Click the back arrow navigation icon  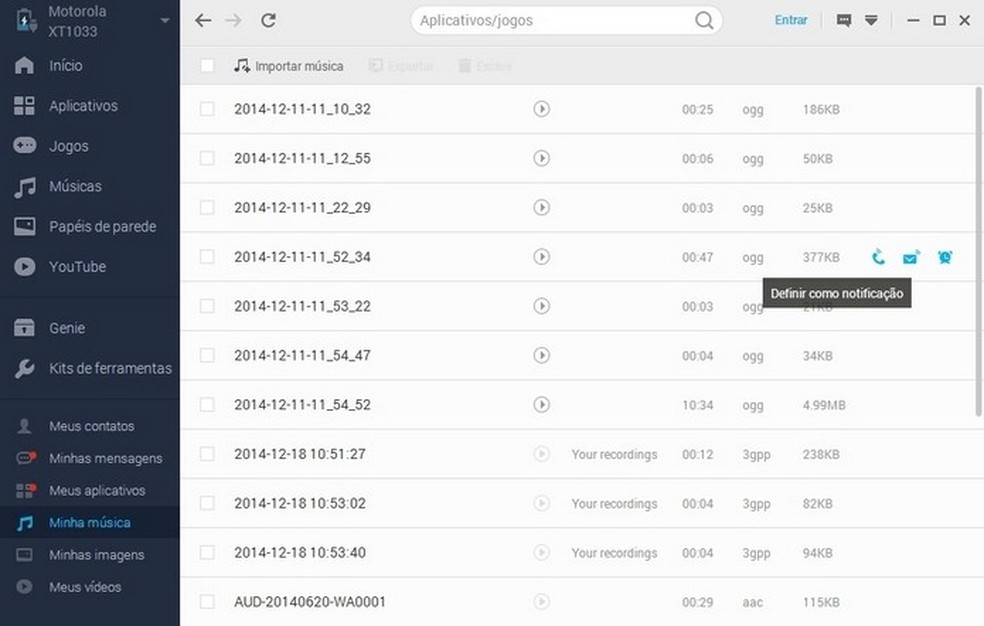[x=203, y=21]
